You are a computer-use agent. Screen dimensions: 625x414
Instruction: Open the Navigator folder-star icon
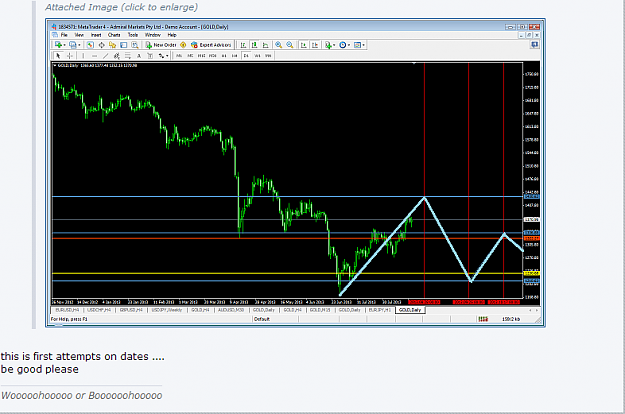[x=112, y=45]
